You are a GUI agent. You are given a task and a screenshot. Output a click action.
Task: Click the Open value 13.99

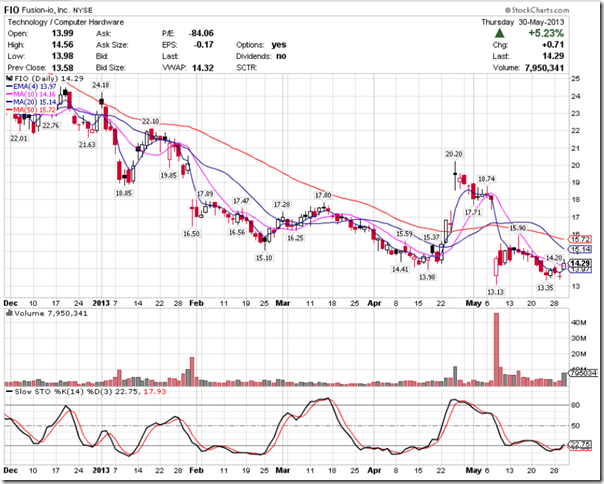62,33
